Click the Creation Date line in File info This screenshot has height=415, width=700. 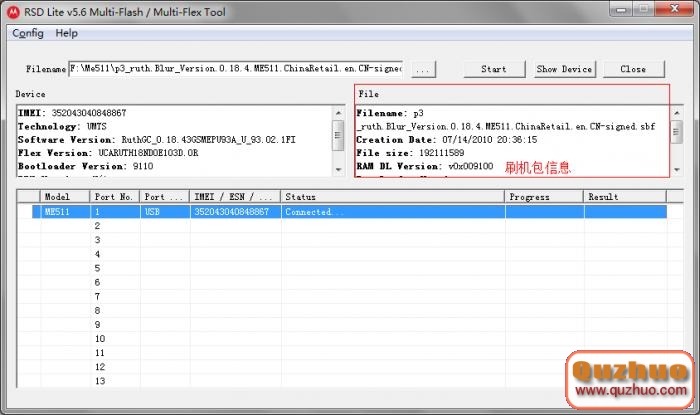coord(446,140)
